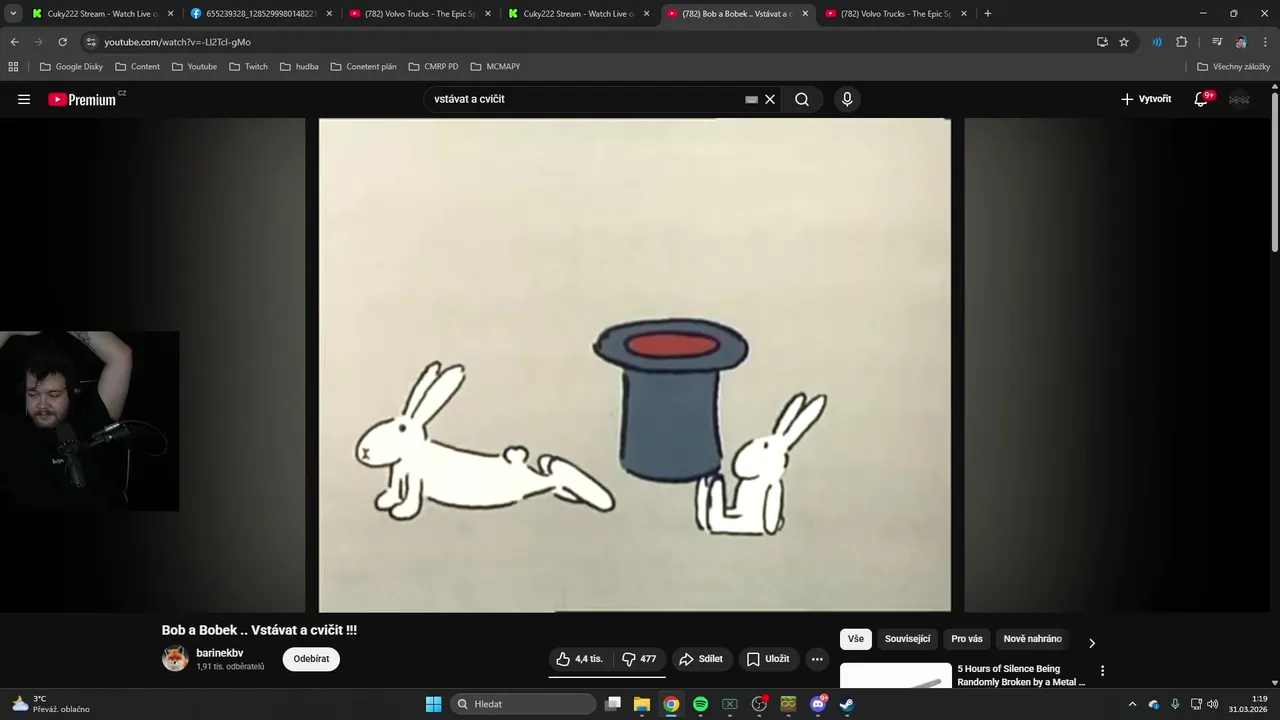Open Všechny záložky folder
This screenshot has height=720, width=1280.
click(1233, 67)
